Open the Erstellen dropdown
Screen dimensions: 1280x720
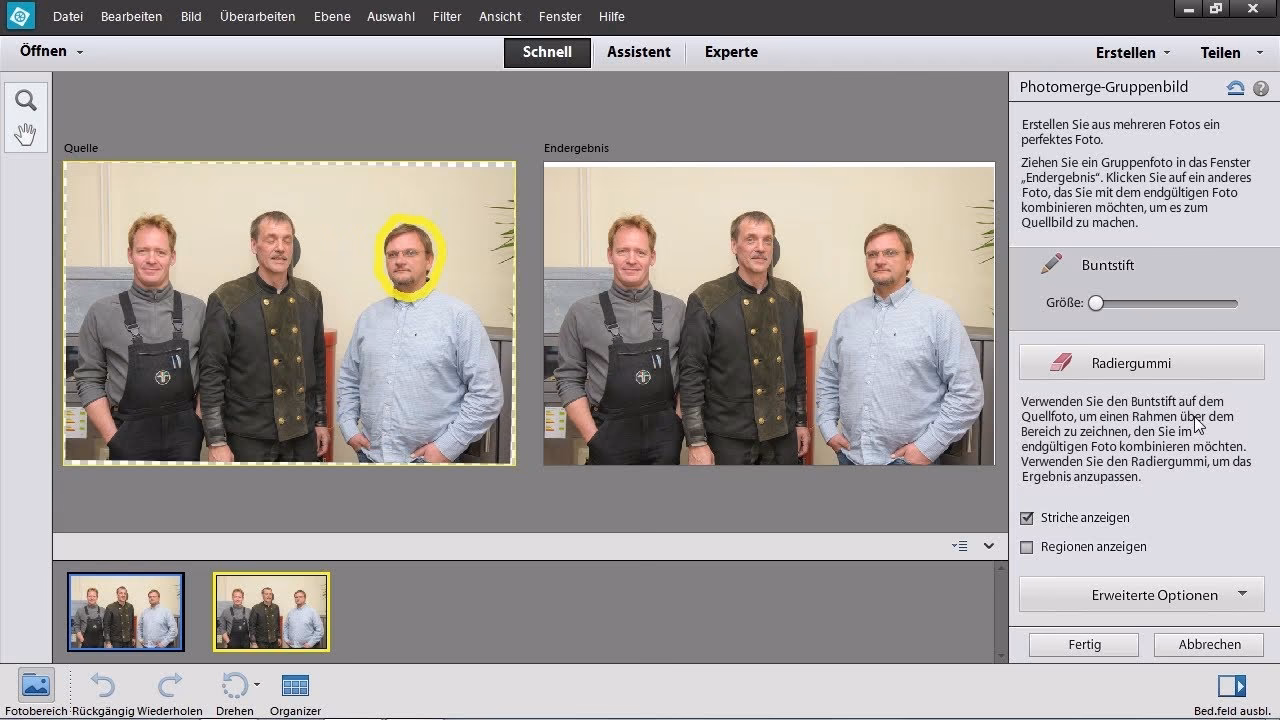point(1132,53)
